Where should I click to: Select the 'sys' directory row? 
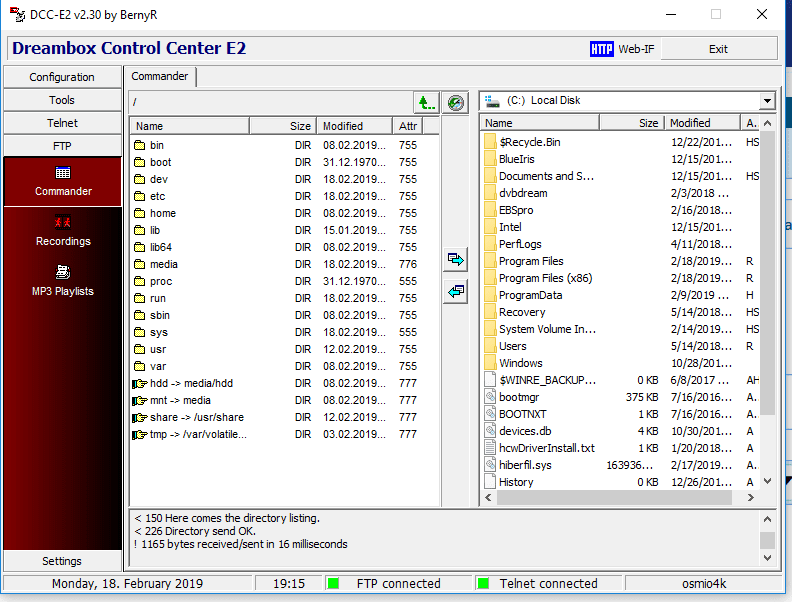[x=285, y=332]
